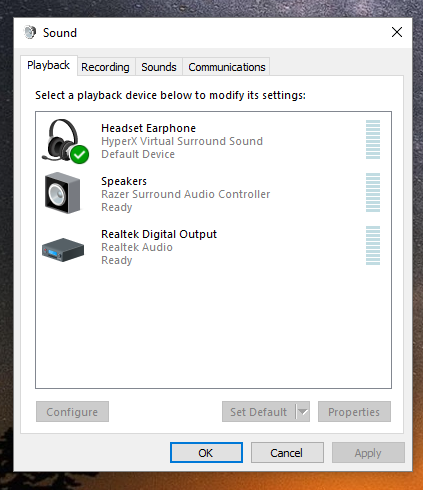Cancel the Sound dialog
Screen dimensions: 423x490
click(287, 453)
